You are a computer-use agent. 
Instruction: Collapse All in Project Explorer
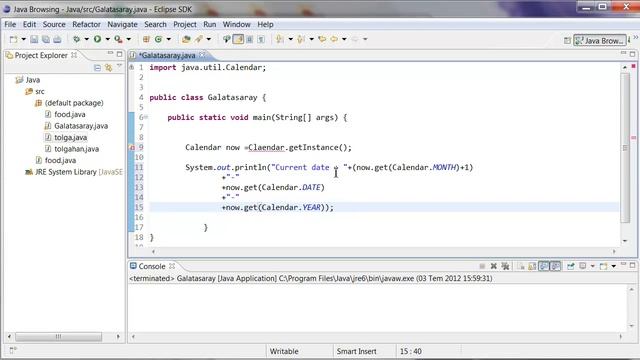97,68
